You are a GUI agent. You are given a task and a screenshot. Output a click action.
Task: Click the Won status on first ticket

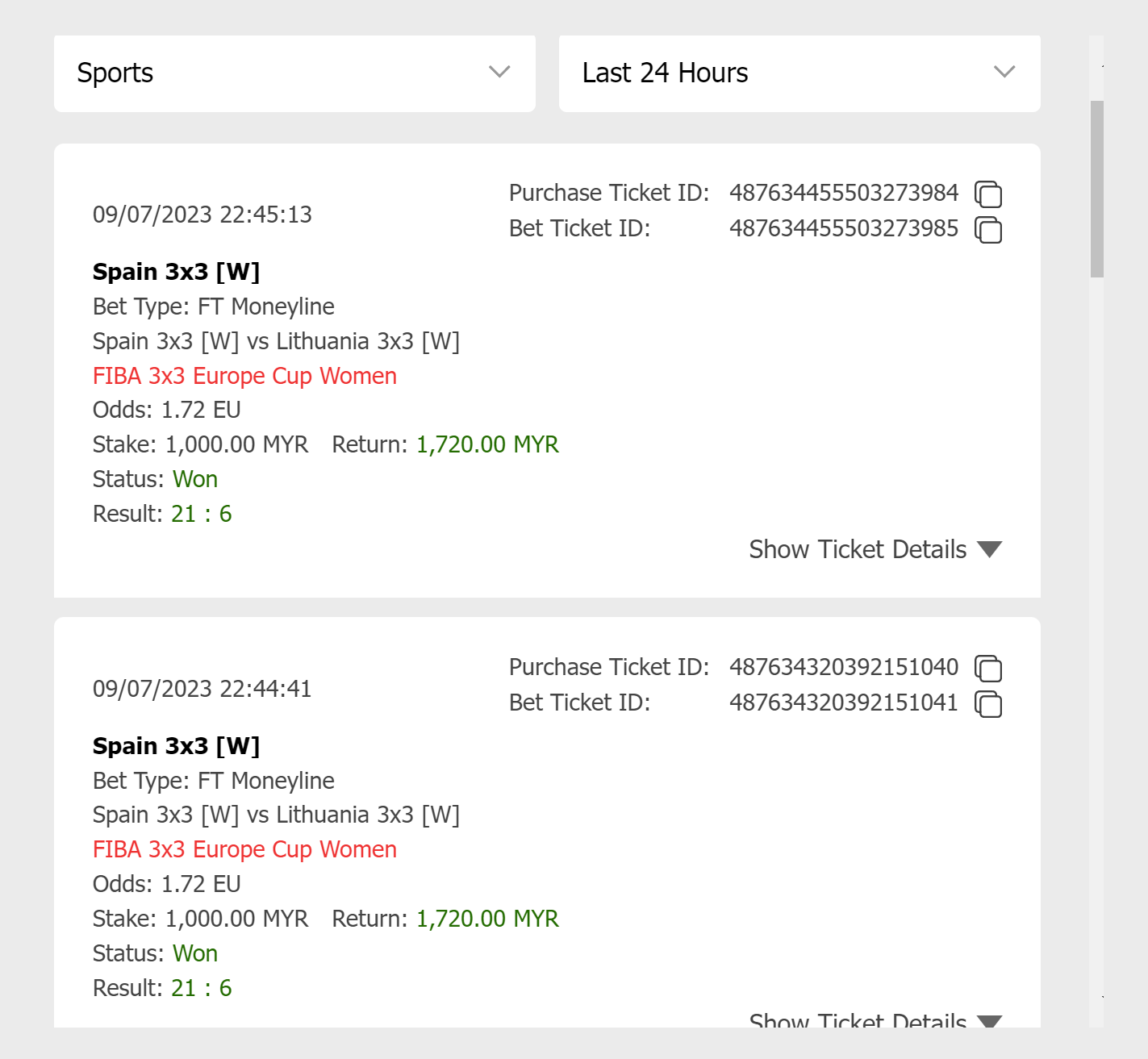point(195,479)
